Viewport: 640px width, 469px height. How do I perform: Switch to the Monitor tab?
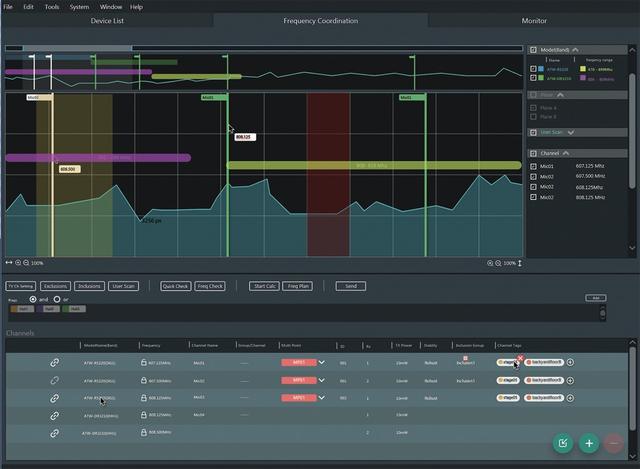click(534, 21)
